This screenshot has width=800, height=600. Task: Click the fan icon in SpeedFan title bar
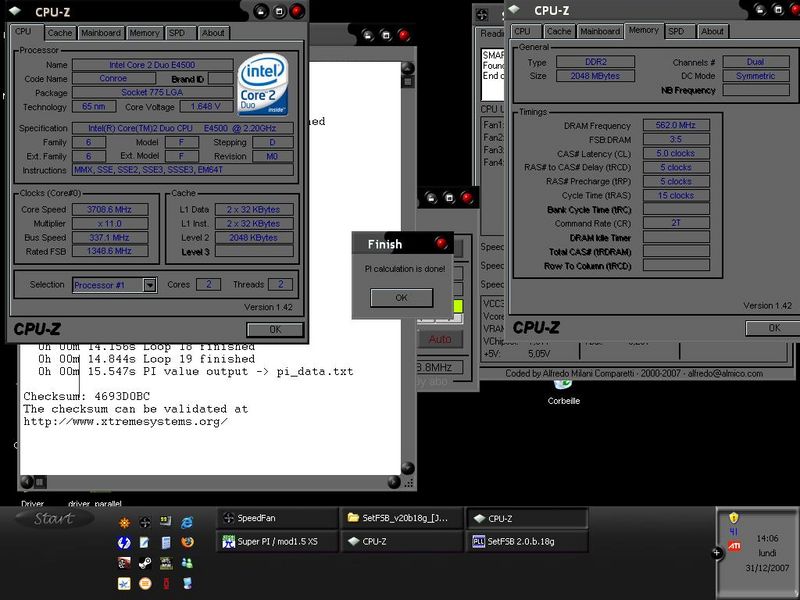[482, 15]
